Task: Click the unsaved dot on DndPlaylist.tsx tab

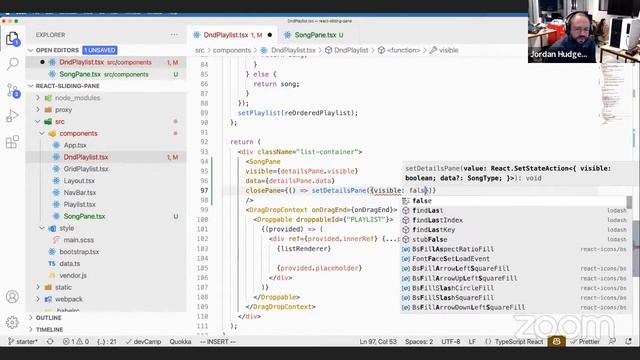Action: coord(269,35)
